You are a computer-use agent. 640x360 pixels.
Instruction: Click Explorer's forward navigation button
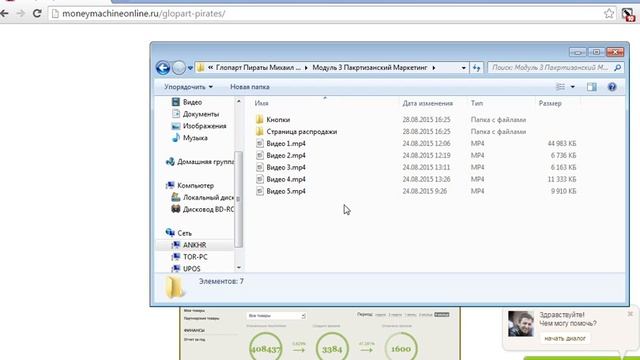(179, 68)
